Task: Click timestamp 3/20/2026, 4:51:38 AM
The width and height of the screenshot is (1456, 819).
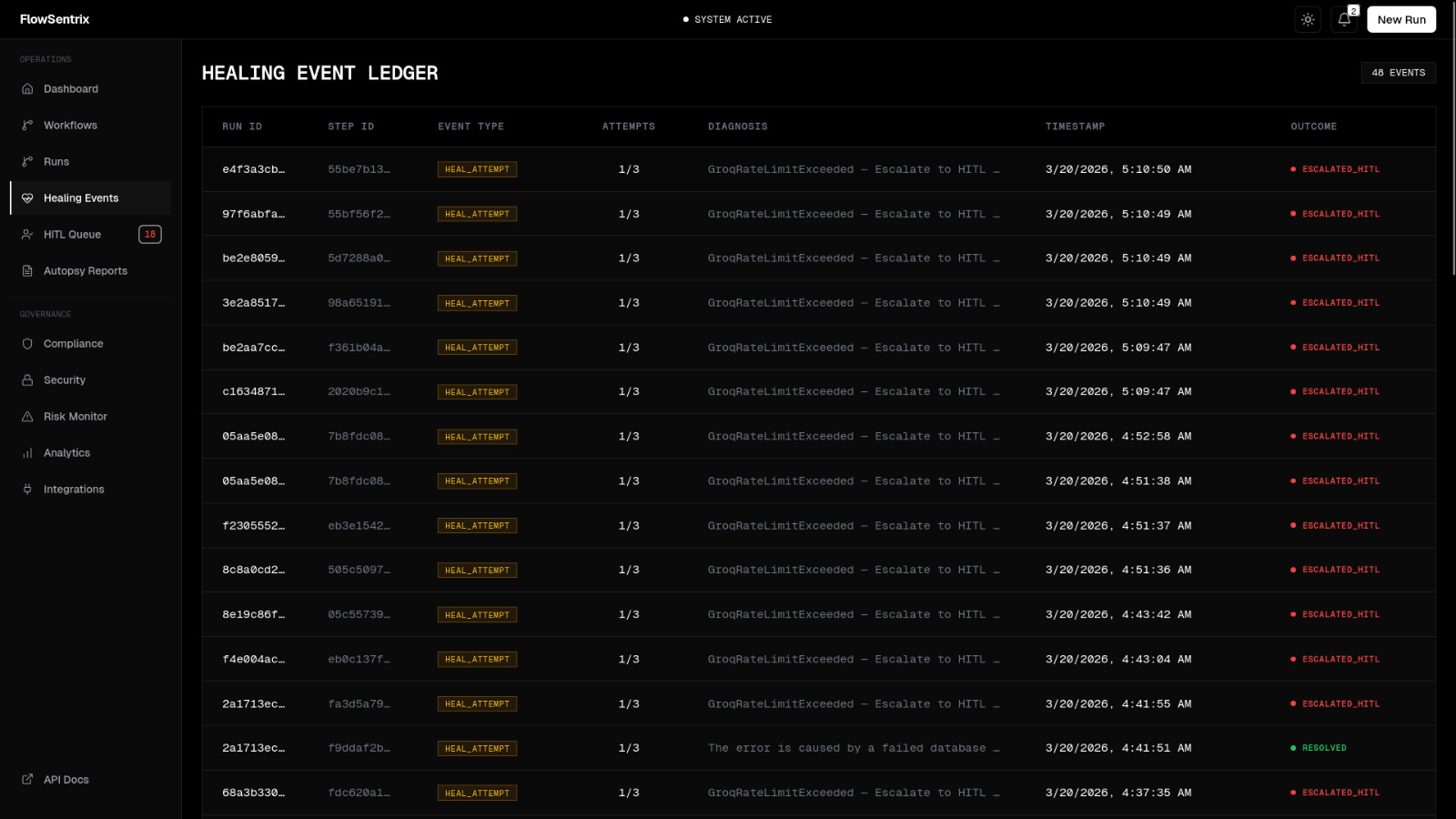Action: [x=1118, y=481]
